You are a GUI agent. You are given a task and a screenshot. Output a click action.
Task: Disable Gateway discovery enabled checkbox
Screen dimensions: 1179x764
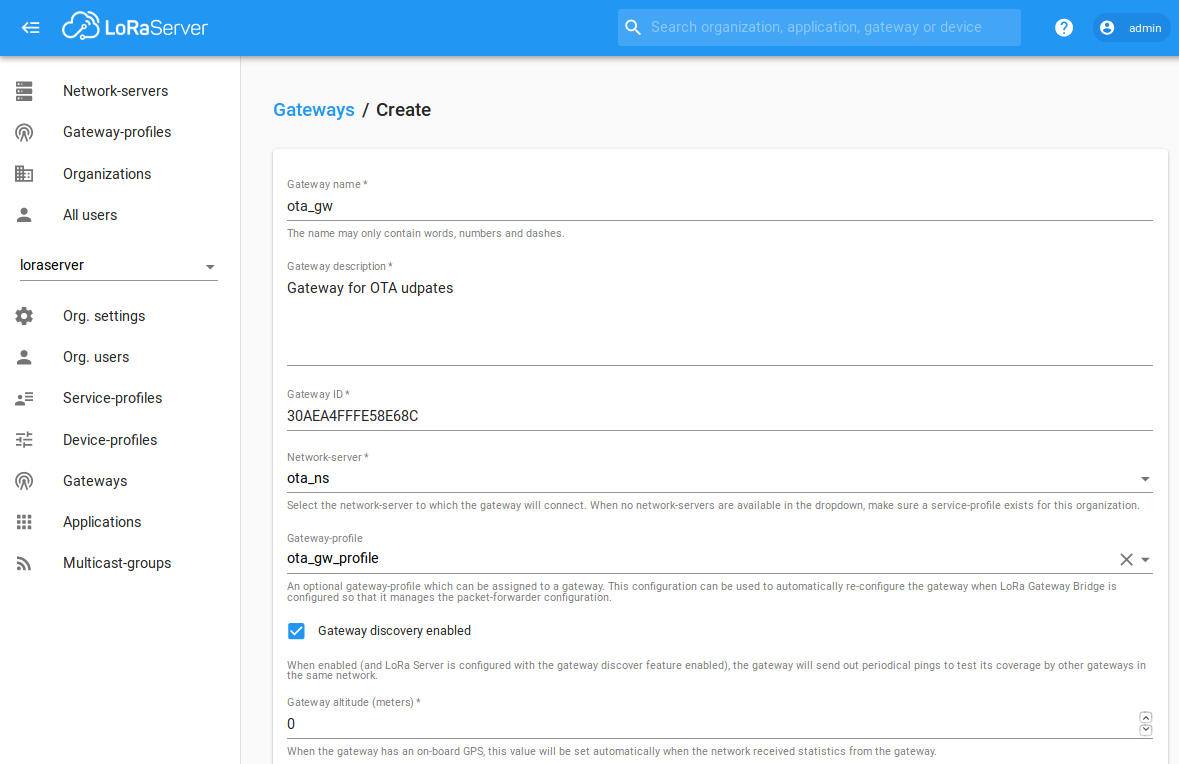(x=296, y=631)
